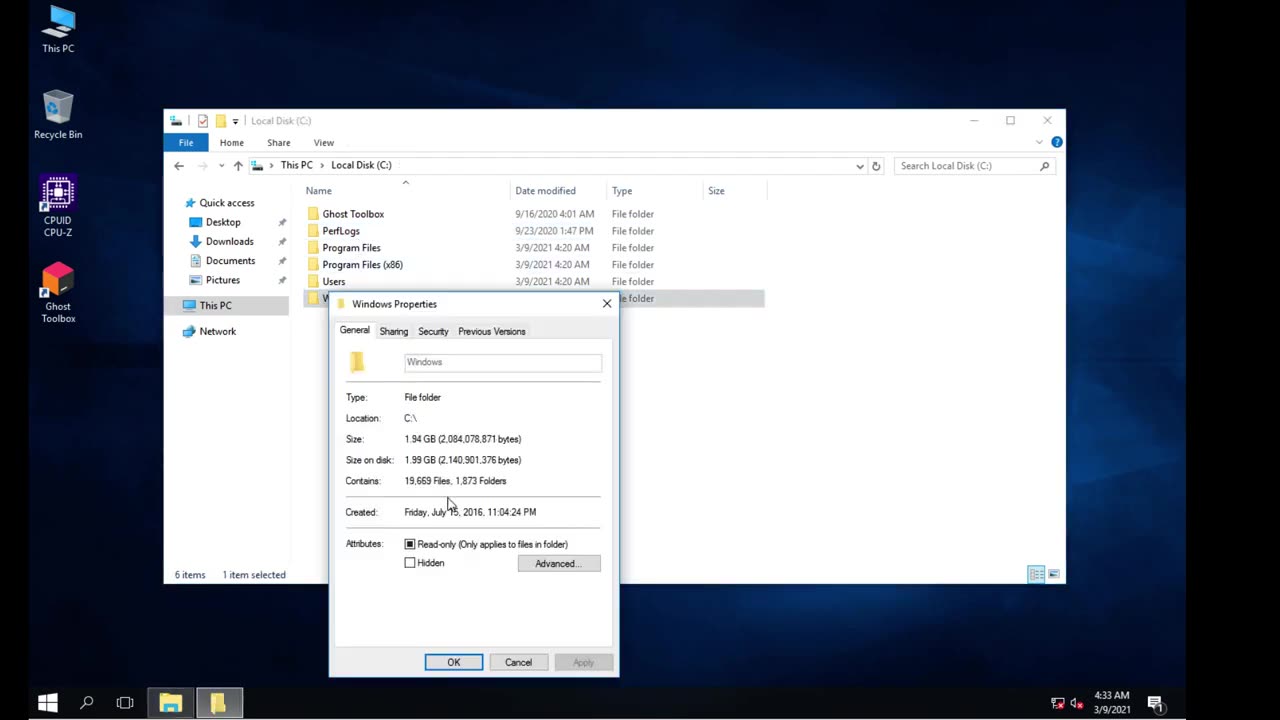Click the search magnifier in Explorer search box

(1045, 166)
